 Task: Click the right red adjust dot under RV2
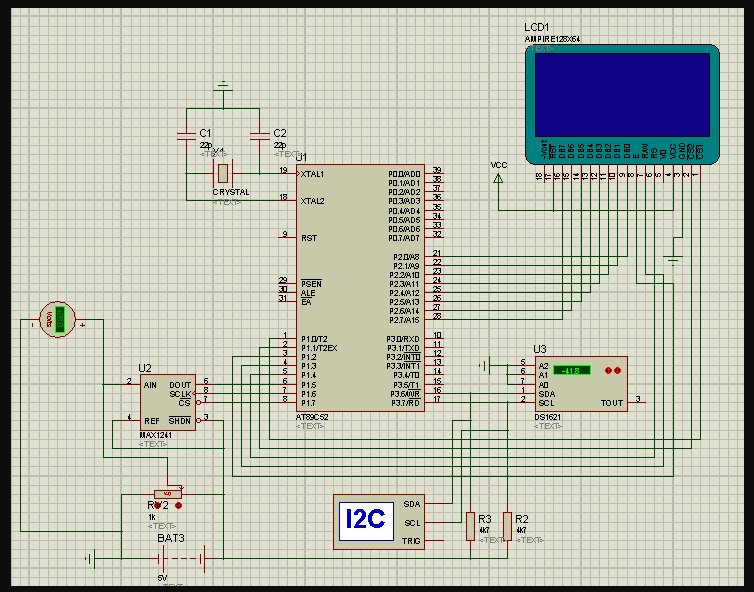coord(179,505)
